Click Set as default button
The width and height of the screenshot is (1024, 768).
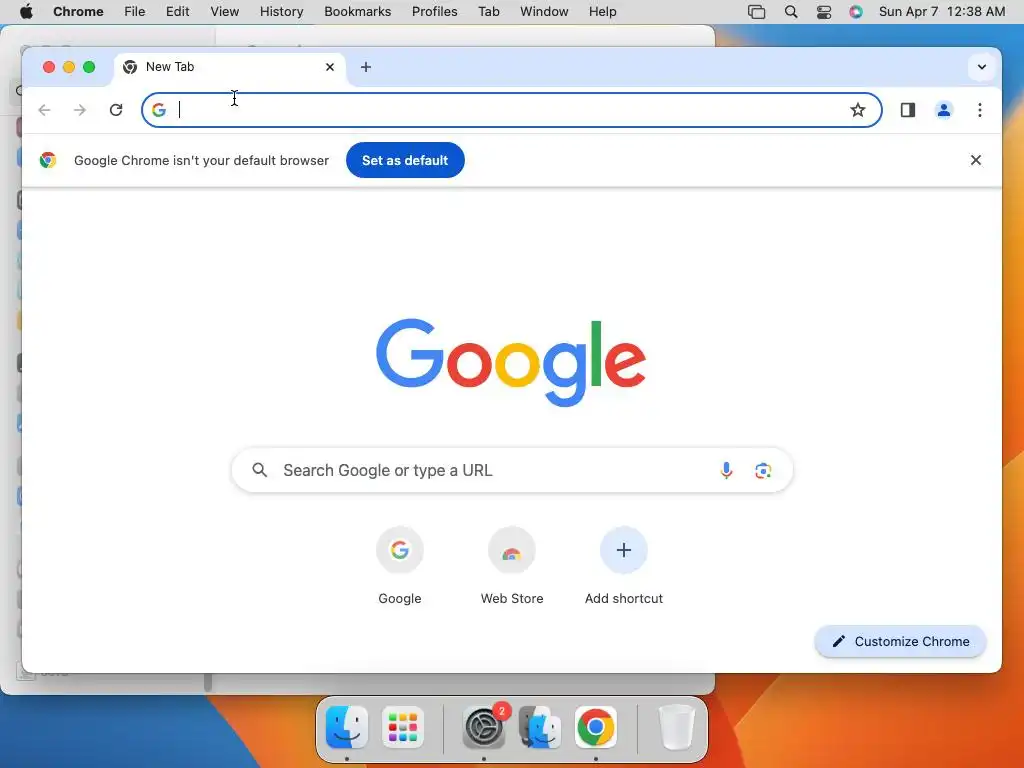405,160
